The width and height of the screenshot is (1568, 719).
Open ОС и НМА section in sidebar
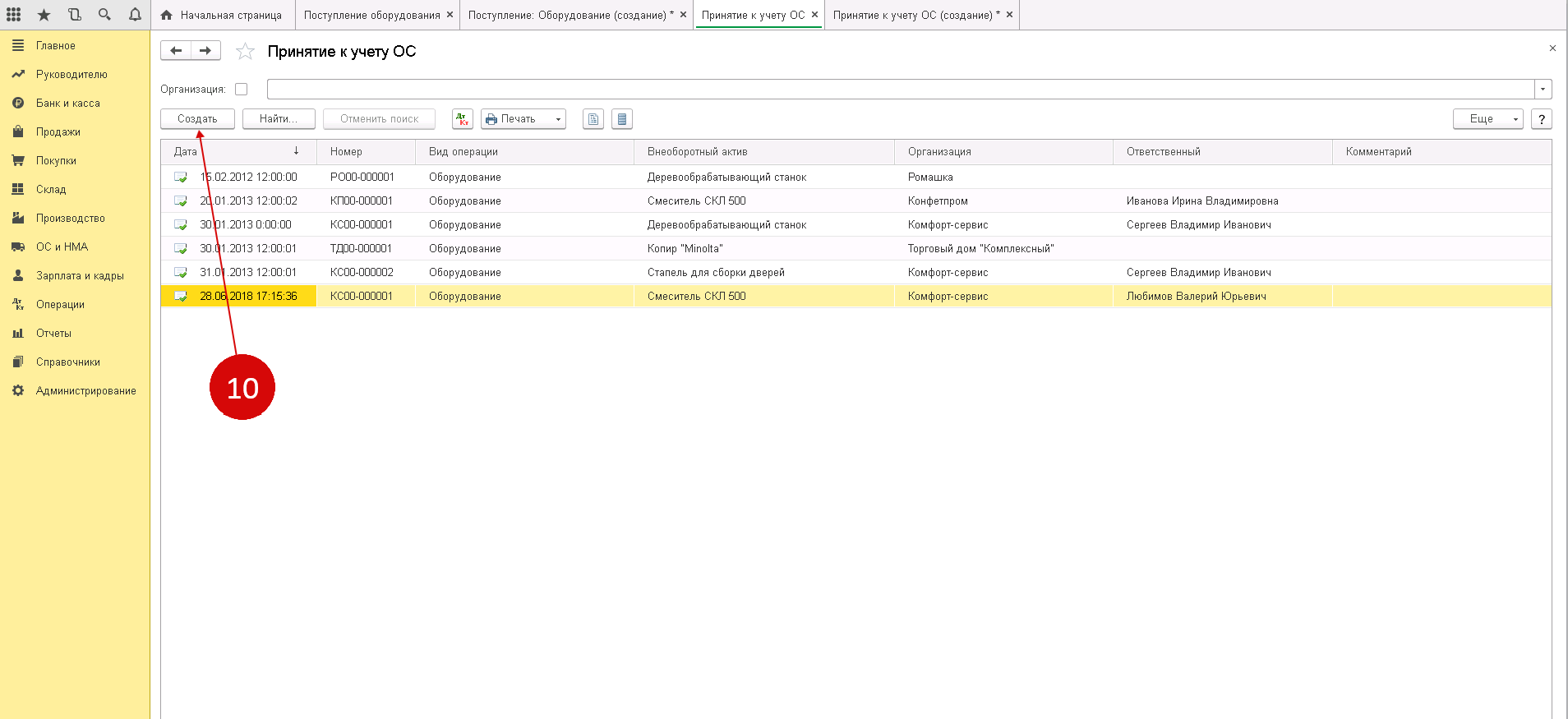click(x=62, y=247)
